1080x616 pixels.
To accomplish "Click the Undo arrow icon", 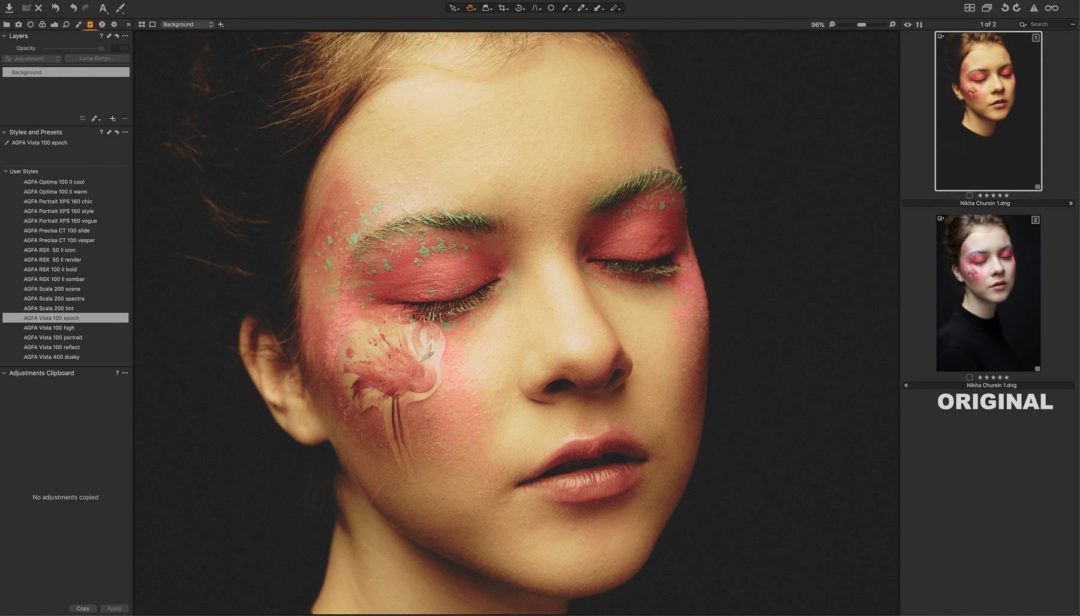I will (x=73, y=8).
